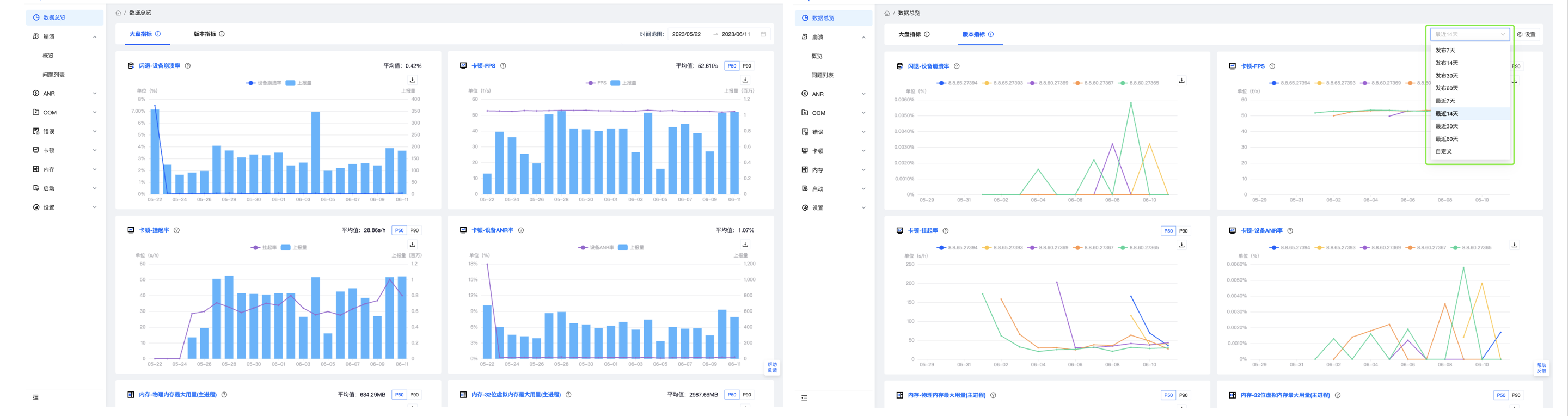The image size is (1568, 416).
Task: Select P50 on the 内存-物理内存最大用量 card in 版本指标 view
Action: point(1168,395)
